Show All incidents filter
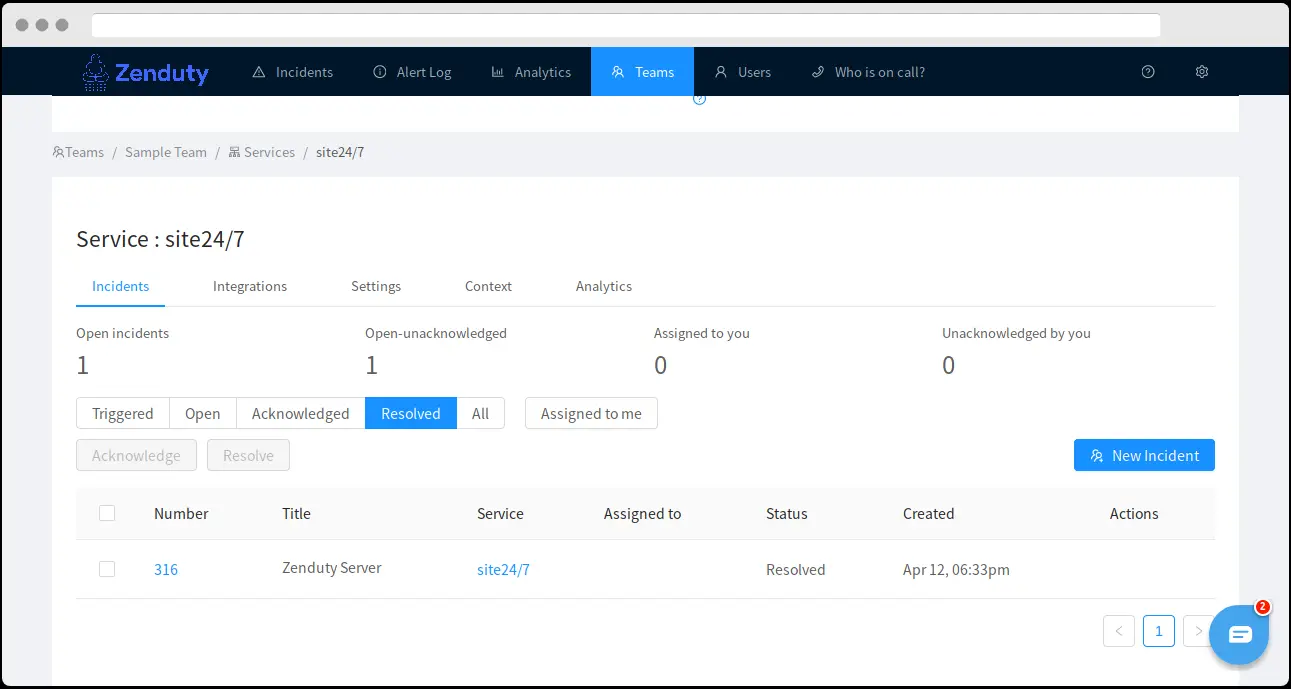 481,413
